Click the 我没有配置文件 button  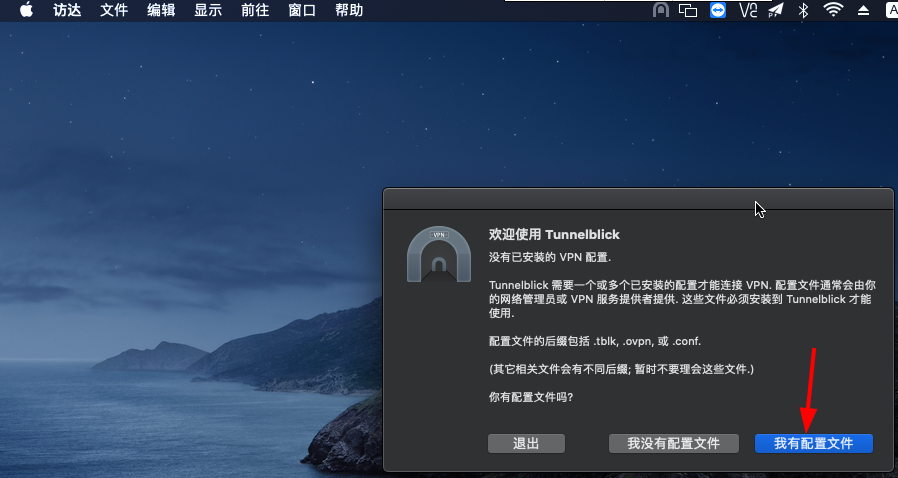click(674, 443)
